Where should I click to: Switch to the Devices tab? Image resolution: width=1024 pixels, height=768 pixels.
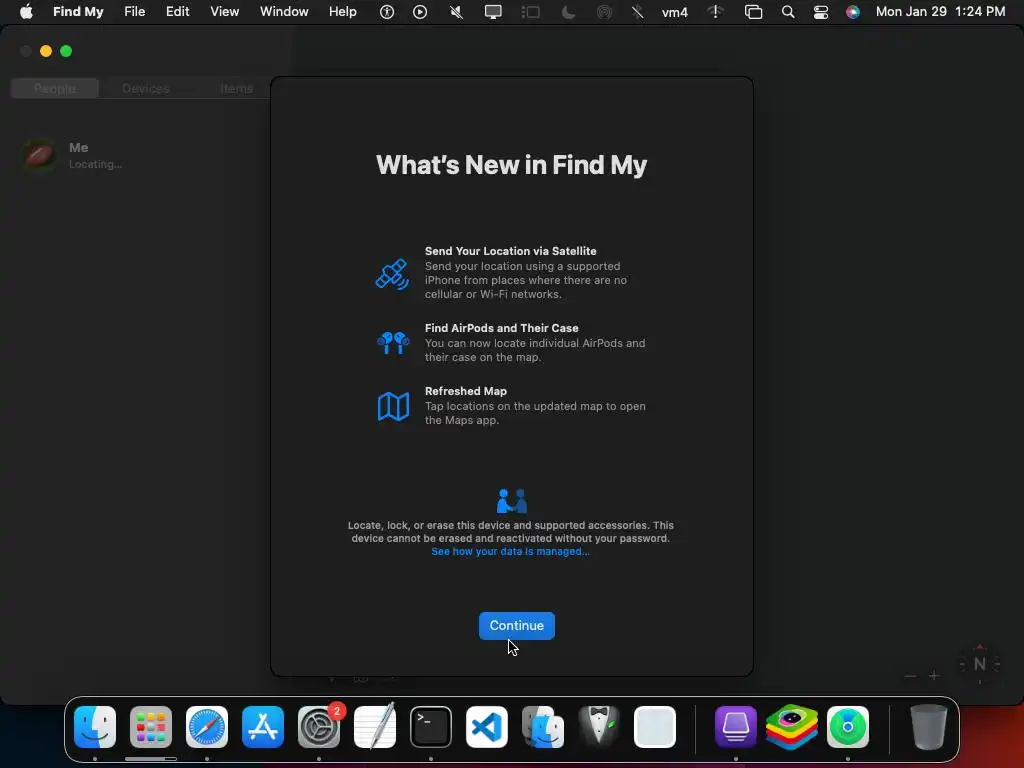pyautogui.click(x=146, y=88)
